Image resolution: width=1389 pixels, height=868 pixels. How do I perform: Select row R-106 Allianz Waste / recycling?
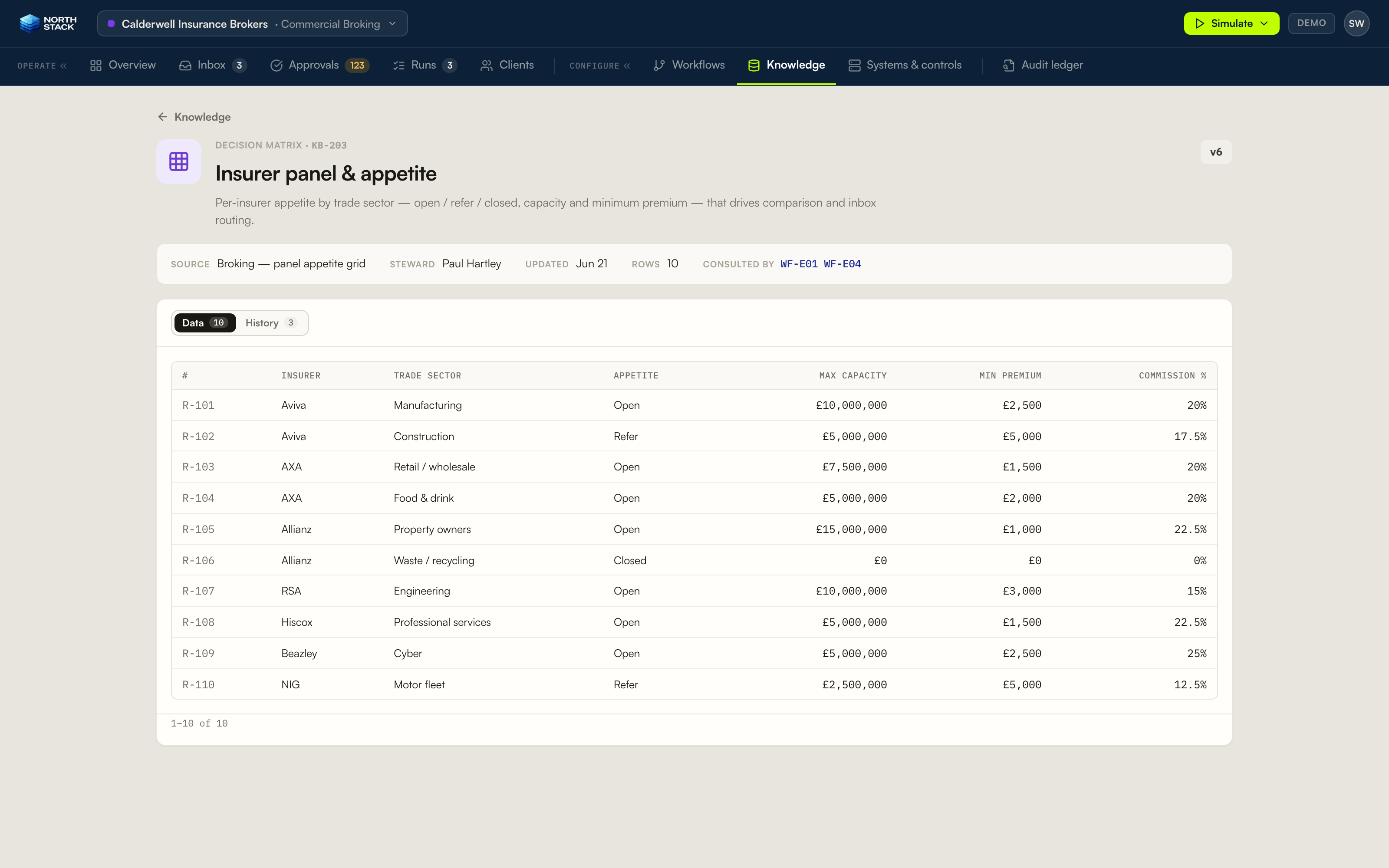tap(694, 560)
